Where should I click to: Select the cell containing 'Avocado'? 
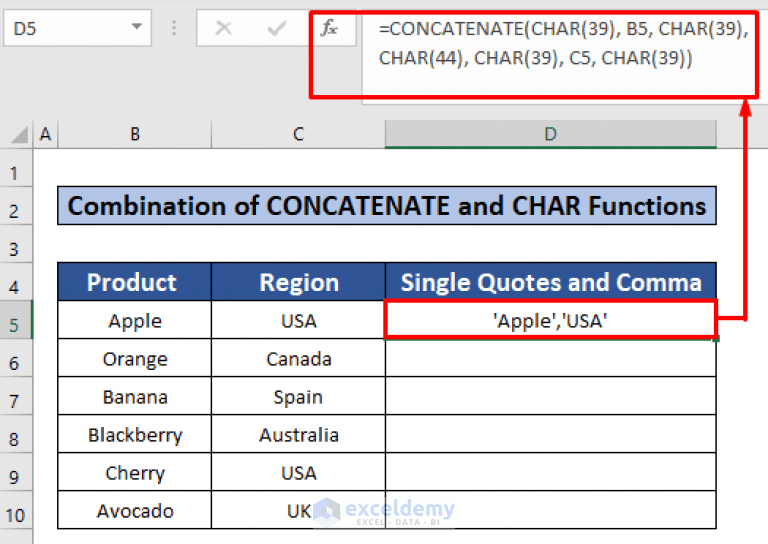[x=134, y=510]
